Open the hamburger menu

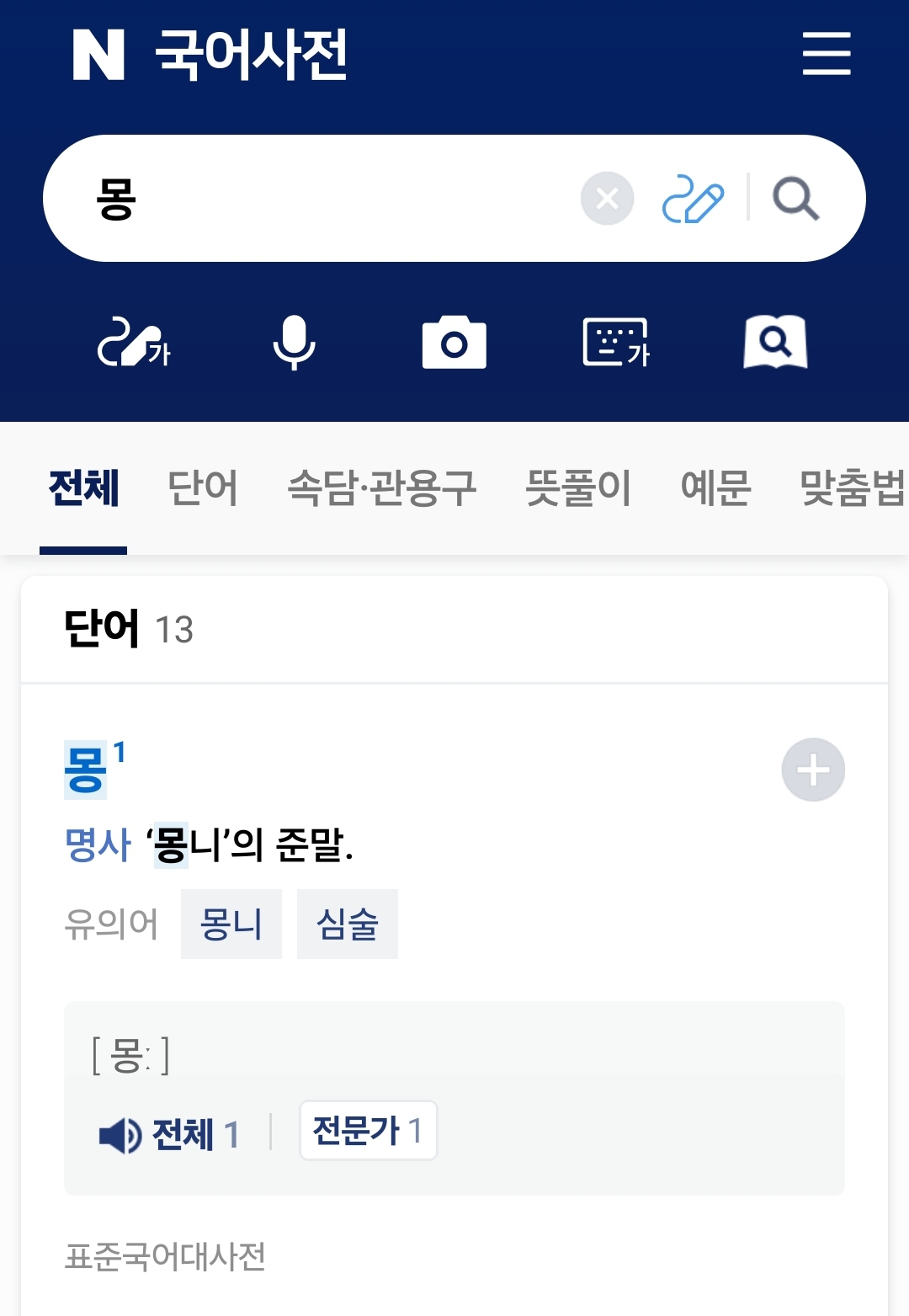826,54
